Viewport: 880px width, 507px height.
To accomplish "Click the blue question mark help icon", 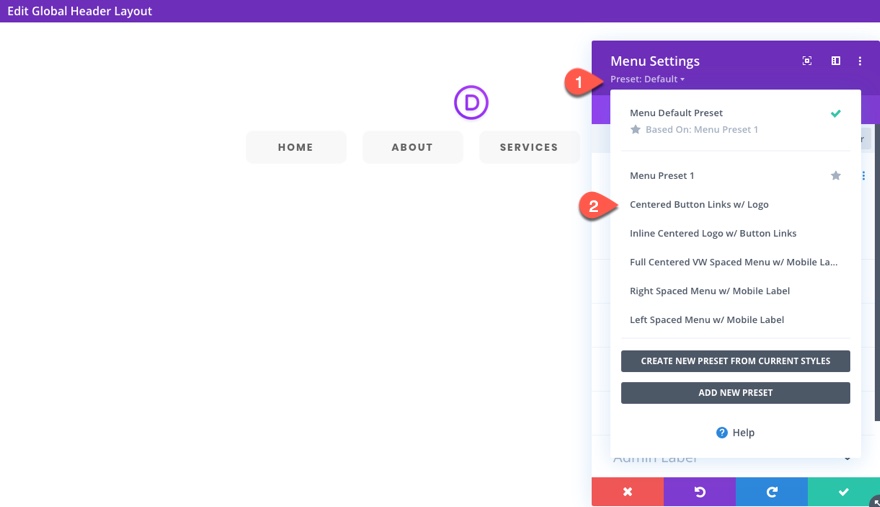I will pyautogui.click(x=722, y=432).
